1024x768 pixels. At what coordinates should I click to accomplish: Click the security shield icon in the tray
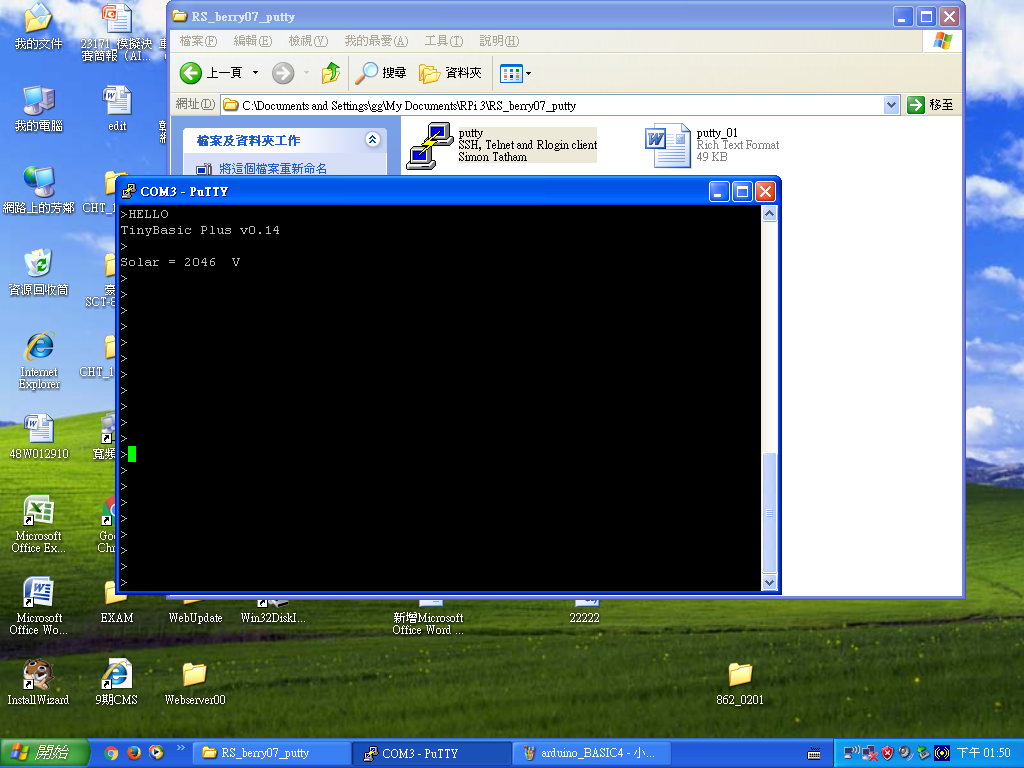click(887, 752)
